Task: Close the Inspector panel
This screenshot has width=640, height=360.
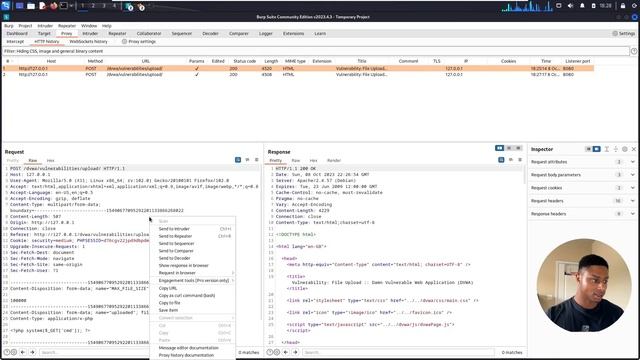Action: coord(634,149)
